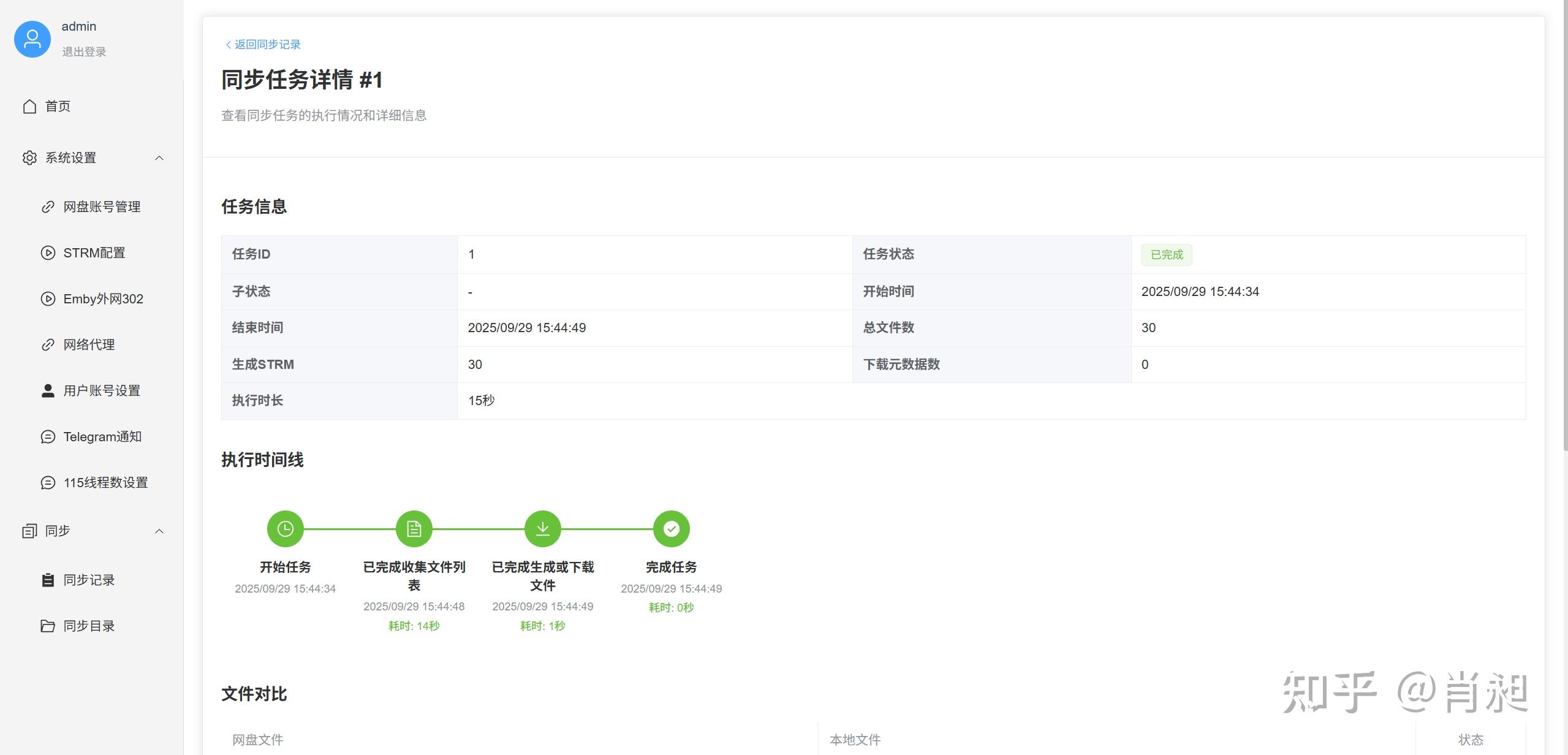Click the download icon for 已完成生成或下载文件
The width and height of the screenshot is (1568, 755).
point(543,529)
